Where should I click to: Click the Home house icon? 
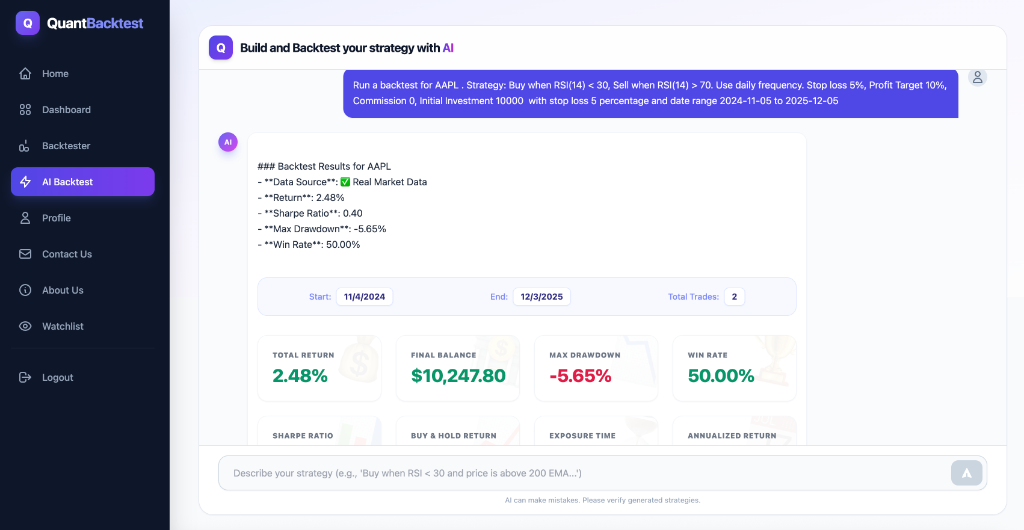25,74
